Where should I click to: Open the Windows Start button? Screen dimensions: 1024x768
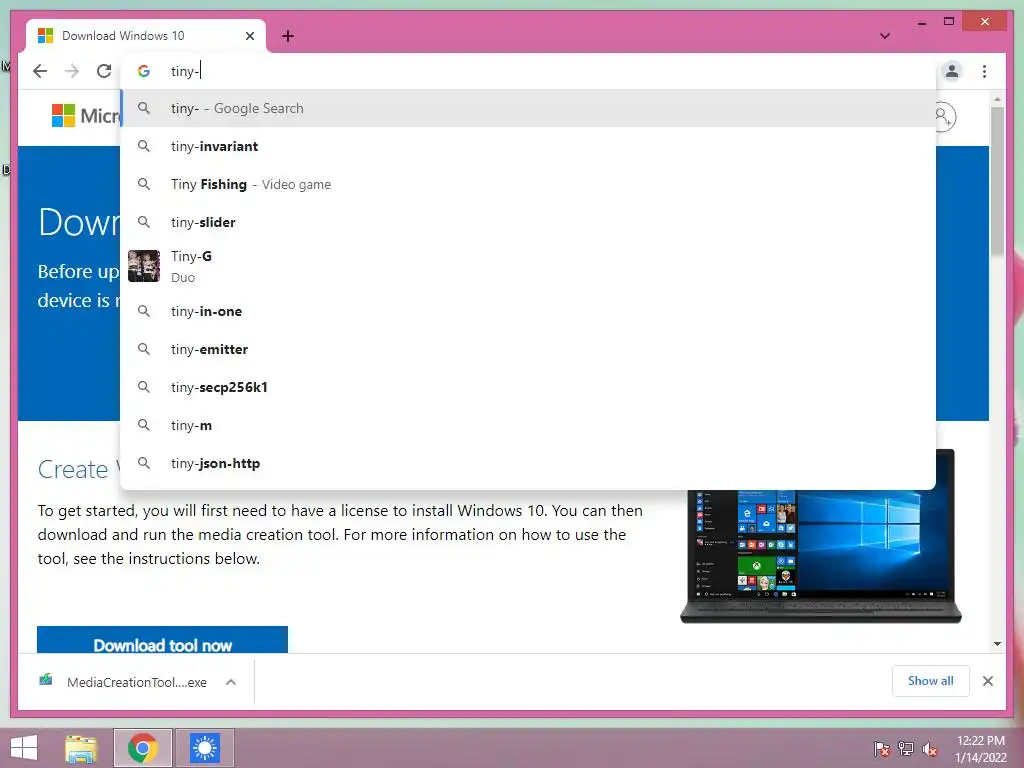[x=24, y=748]
